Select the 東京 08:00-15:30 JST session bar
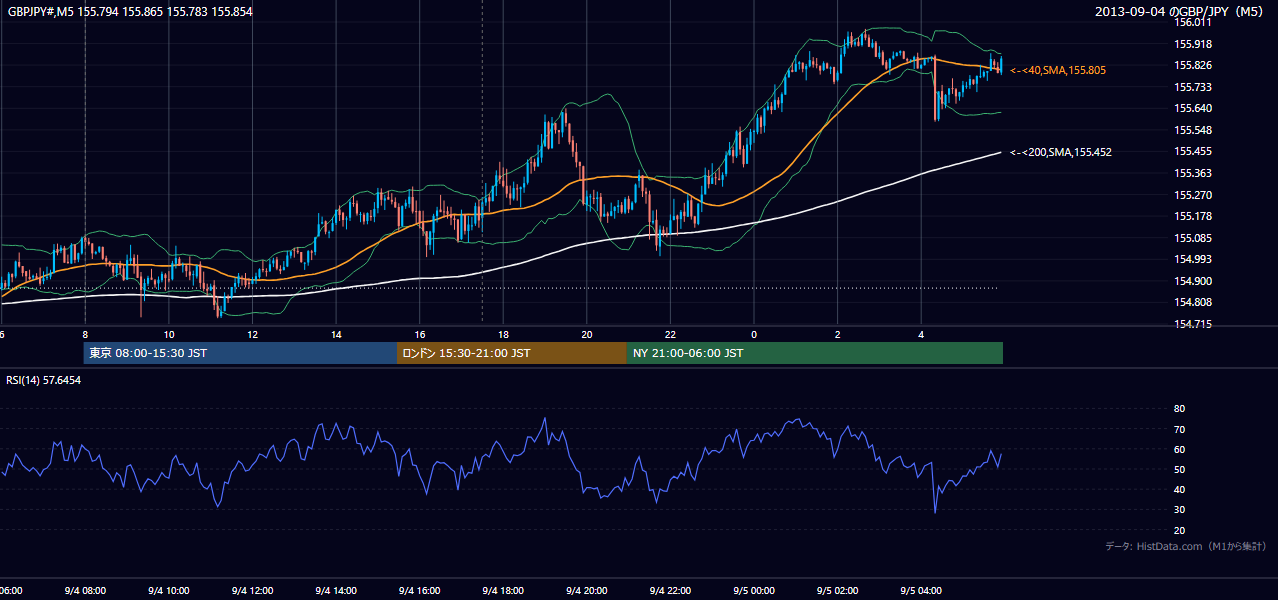 240,353
